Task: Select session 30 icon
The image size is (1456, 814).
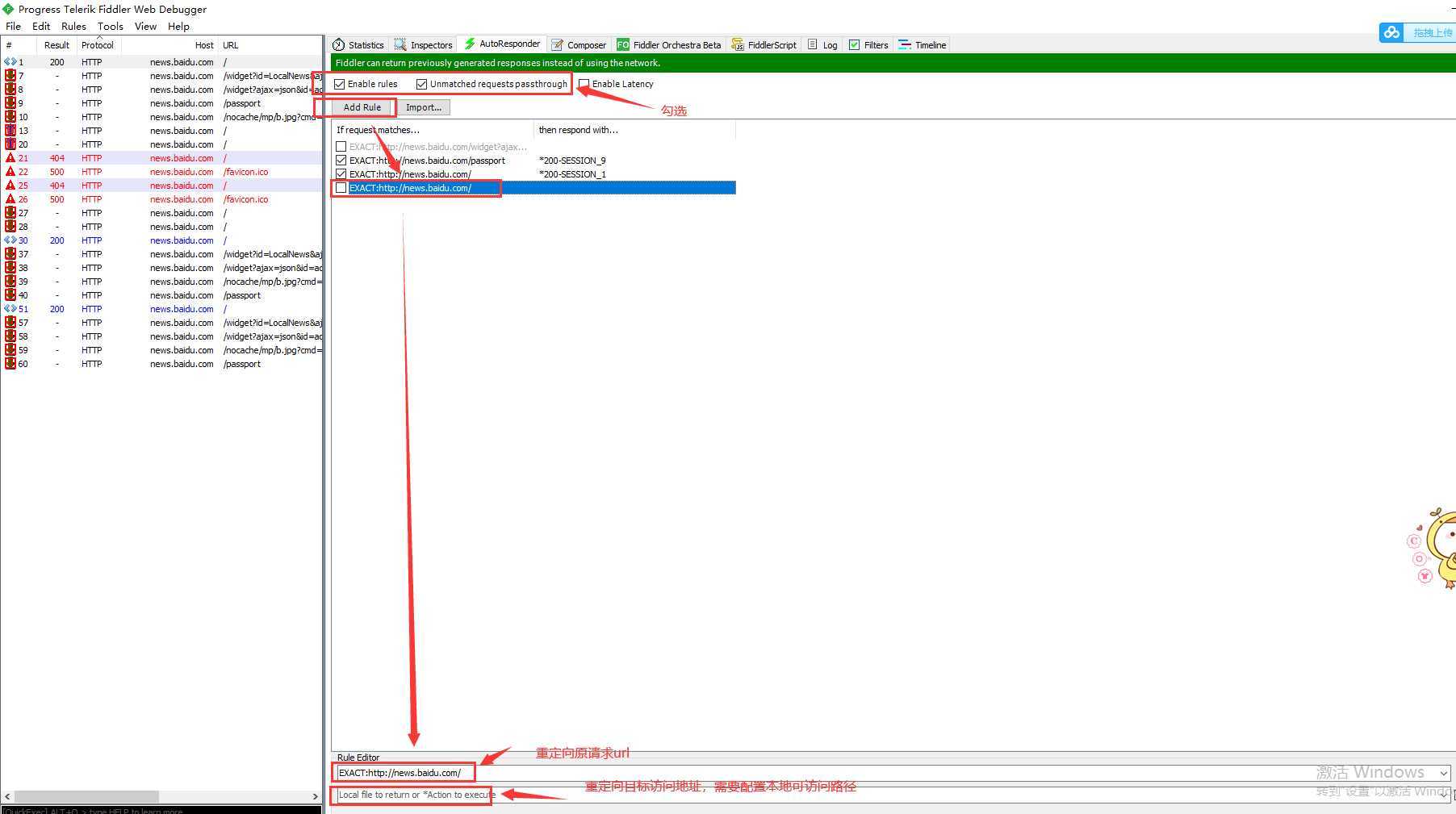Action: click(10, 240)
